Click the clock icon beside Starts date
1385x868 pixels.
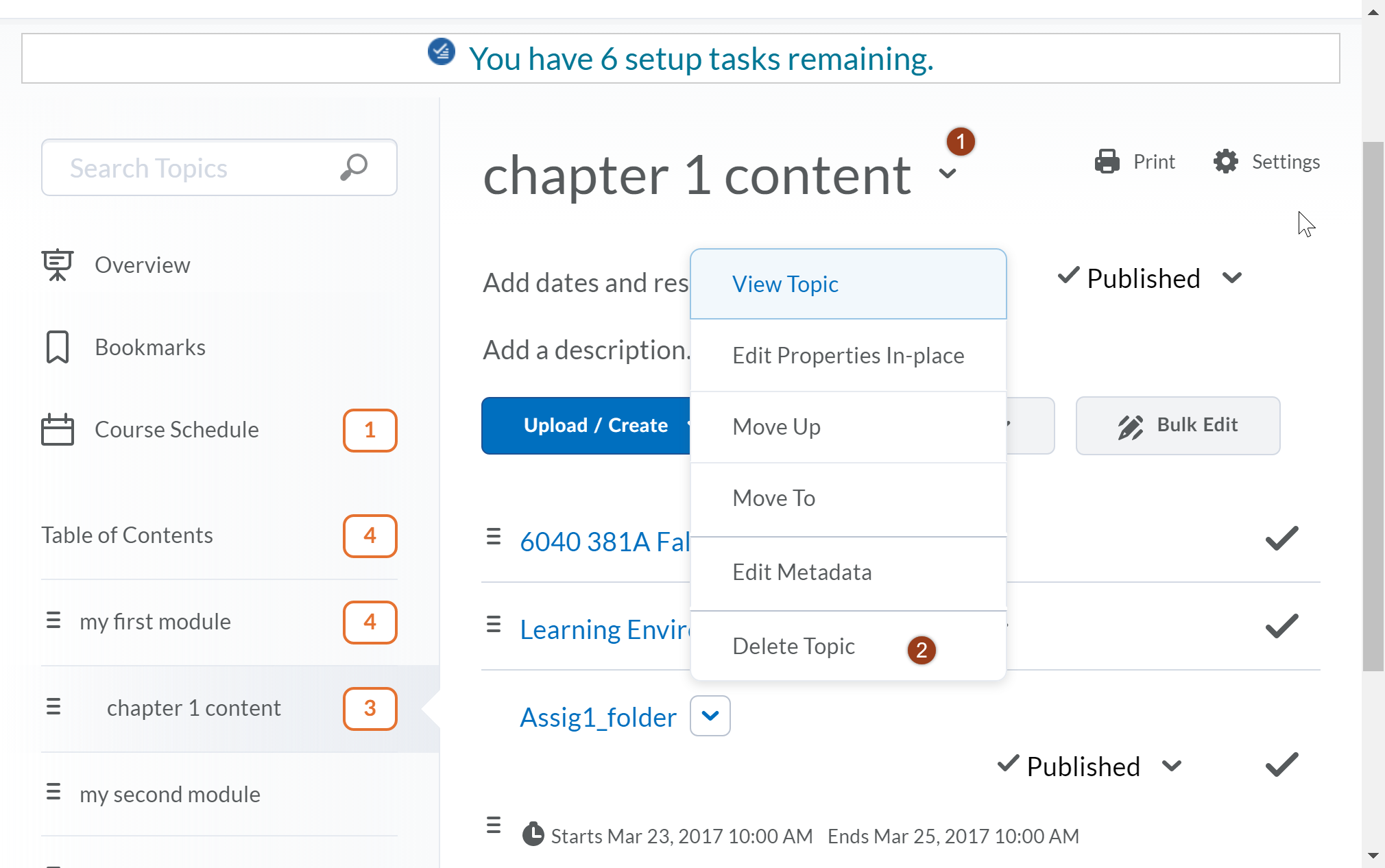(533, 834)
